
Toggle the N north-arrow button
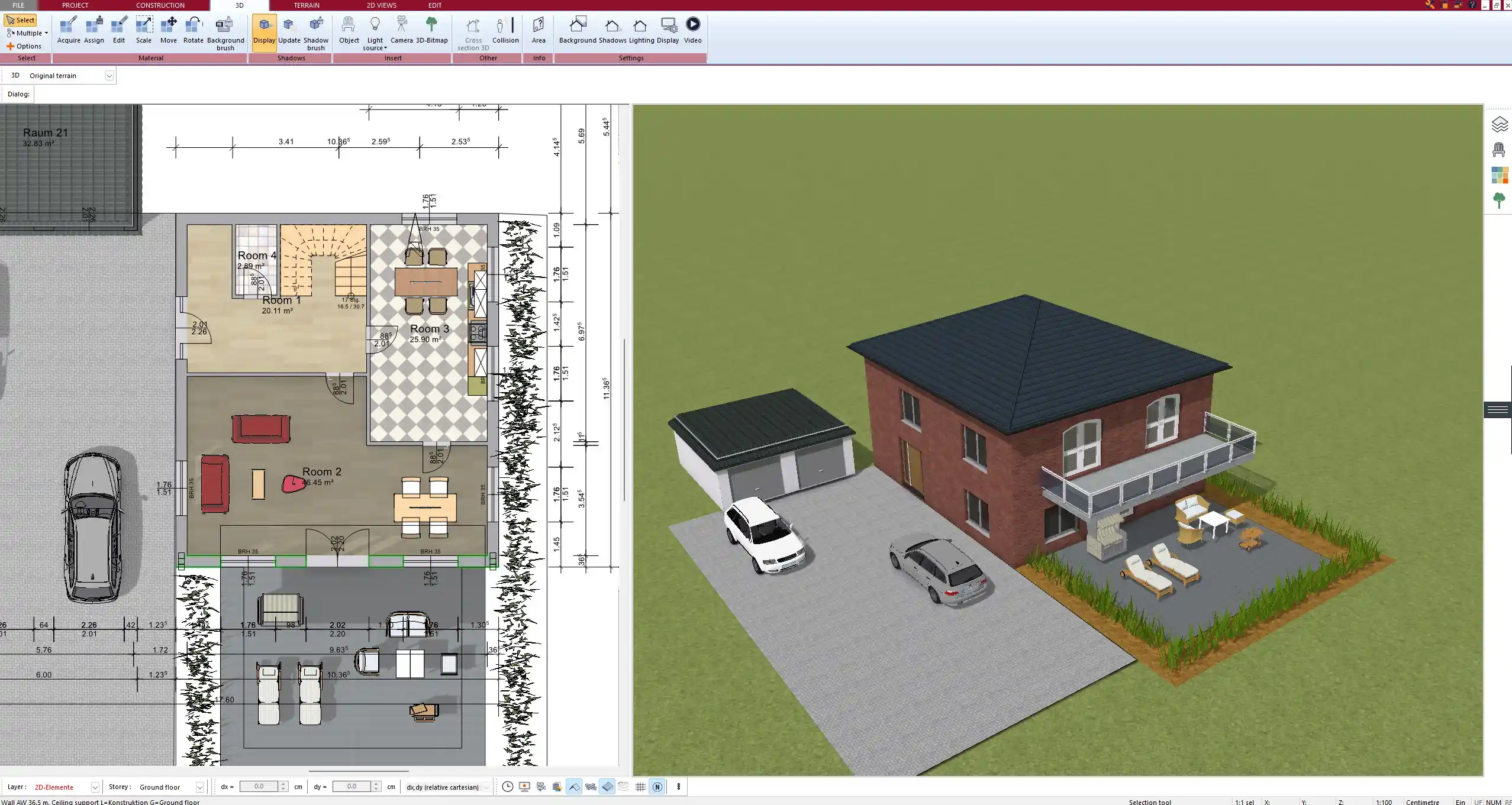(x=657, y=787)
